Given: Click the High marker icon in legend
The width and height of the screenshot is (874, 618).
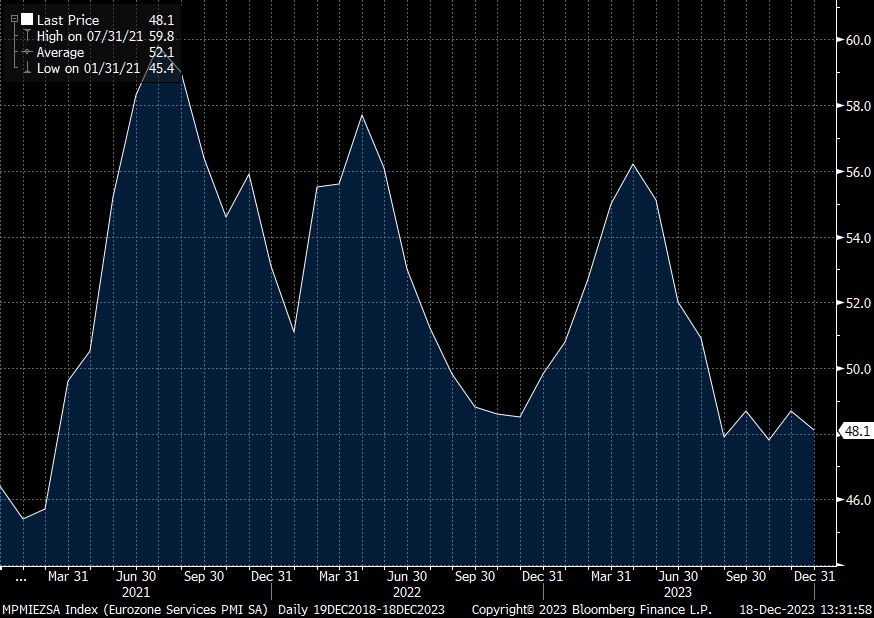Looking at the screenshot, I should (27, 36).
